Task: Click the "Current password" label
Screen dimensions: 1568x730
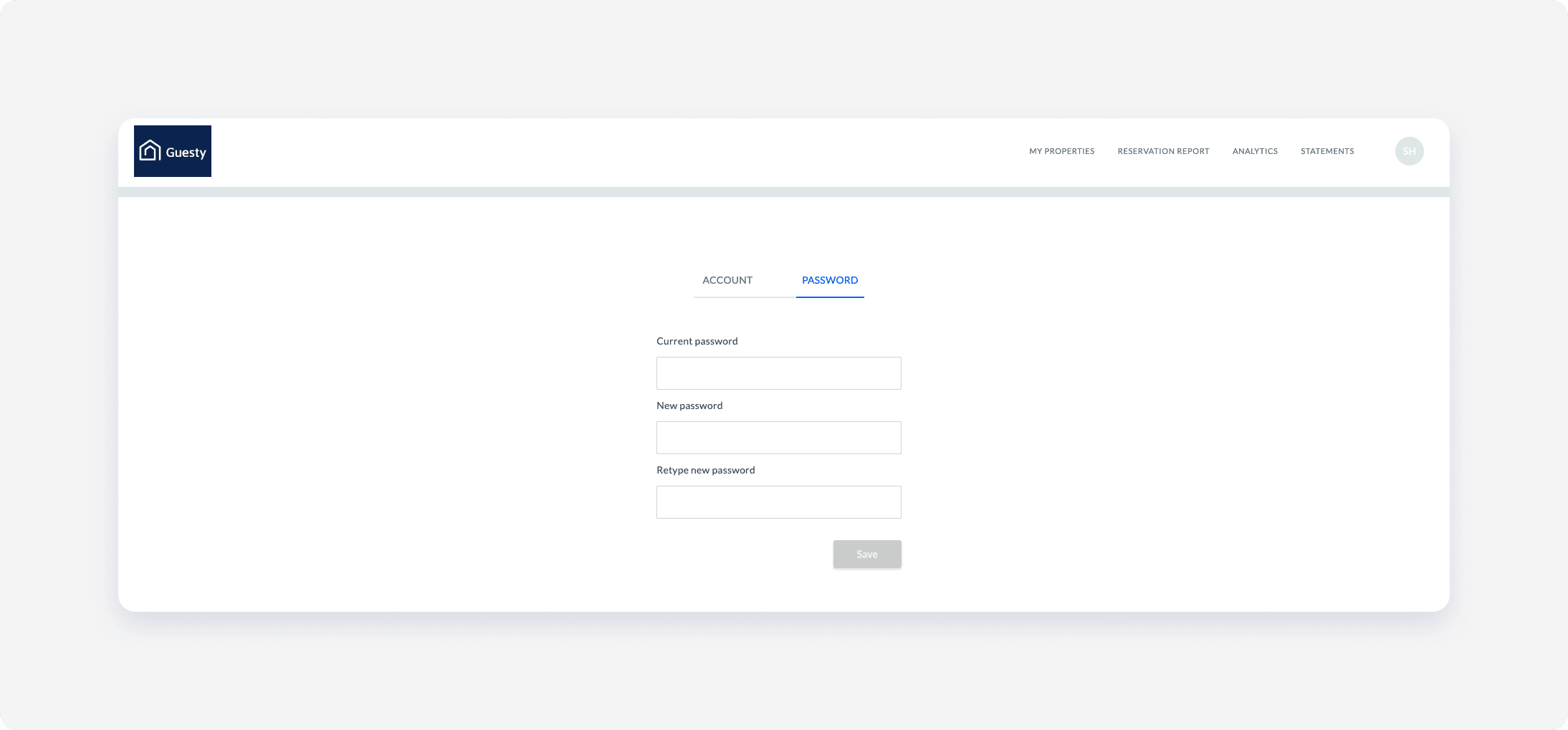Action: (697, 341)
